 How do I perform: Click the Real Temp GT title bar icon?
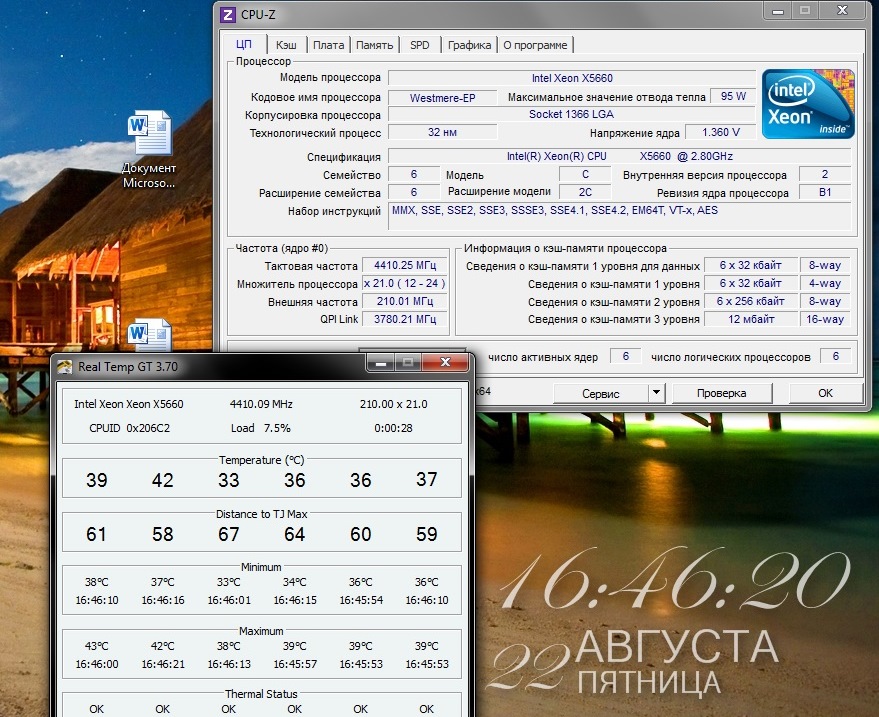coord(65,367)
